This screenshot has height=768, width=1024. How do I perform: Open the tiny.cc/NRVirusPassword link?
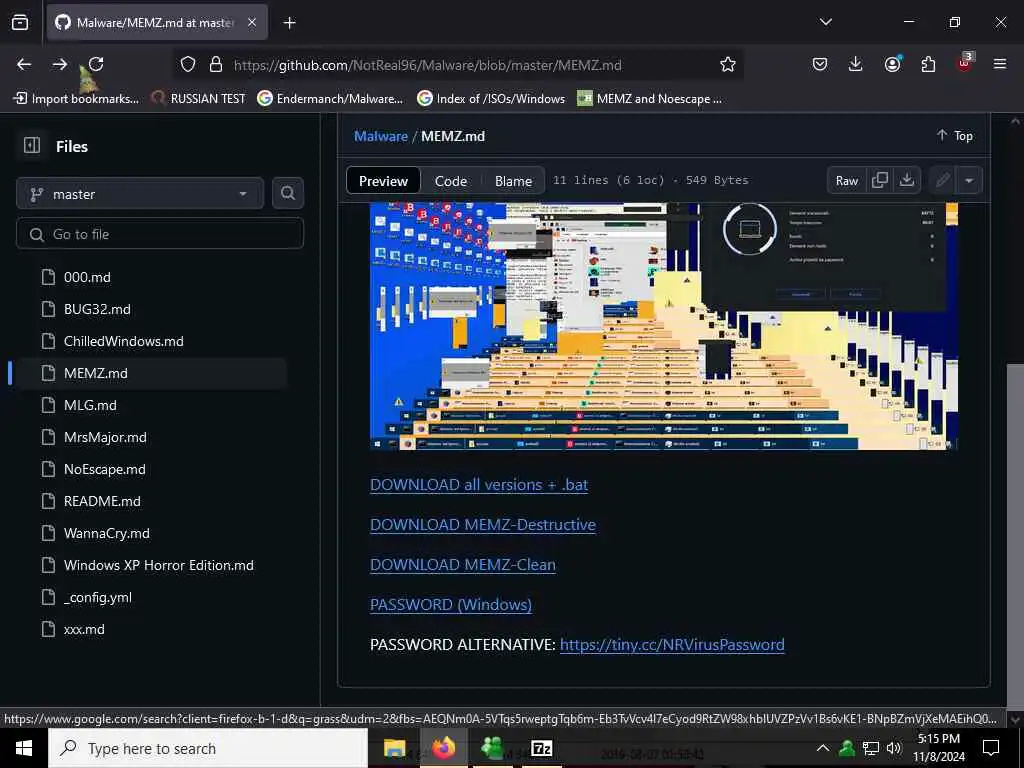[672, 645]
